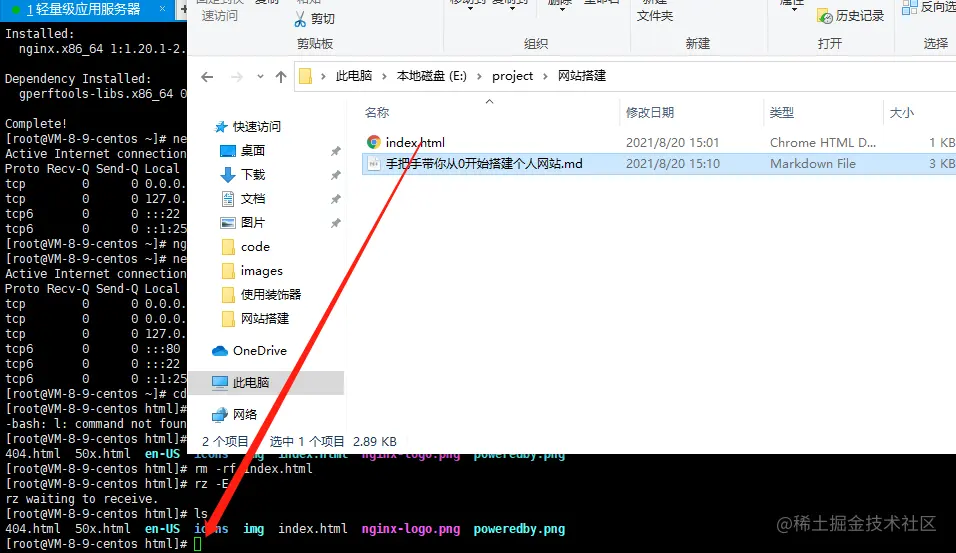Click the 网络 network icon in sidebar
956x553 pixels.
(219, 415)
